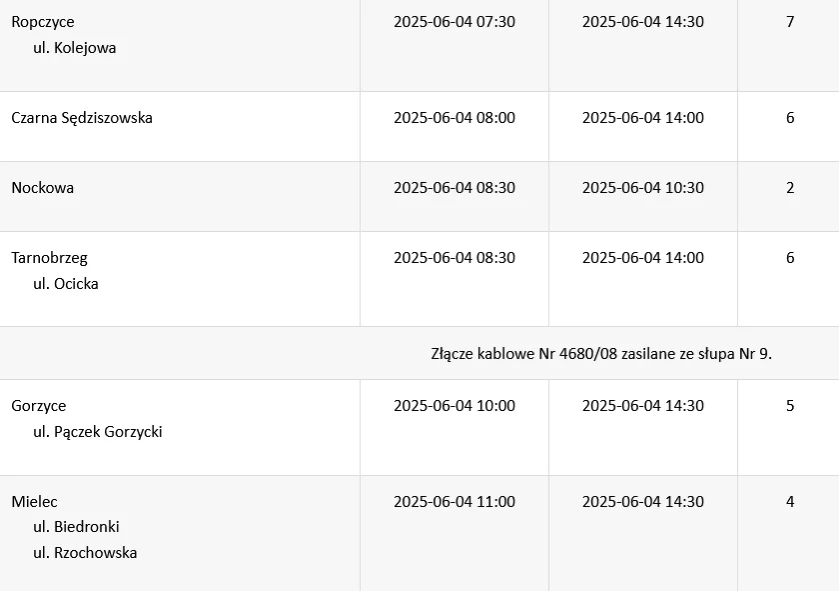The width and height of the screenshot is (839, 591).
Task: Select the Ropczyce location name
Action: pos(43,22)
